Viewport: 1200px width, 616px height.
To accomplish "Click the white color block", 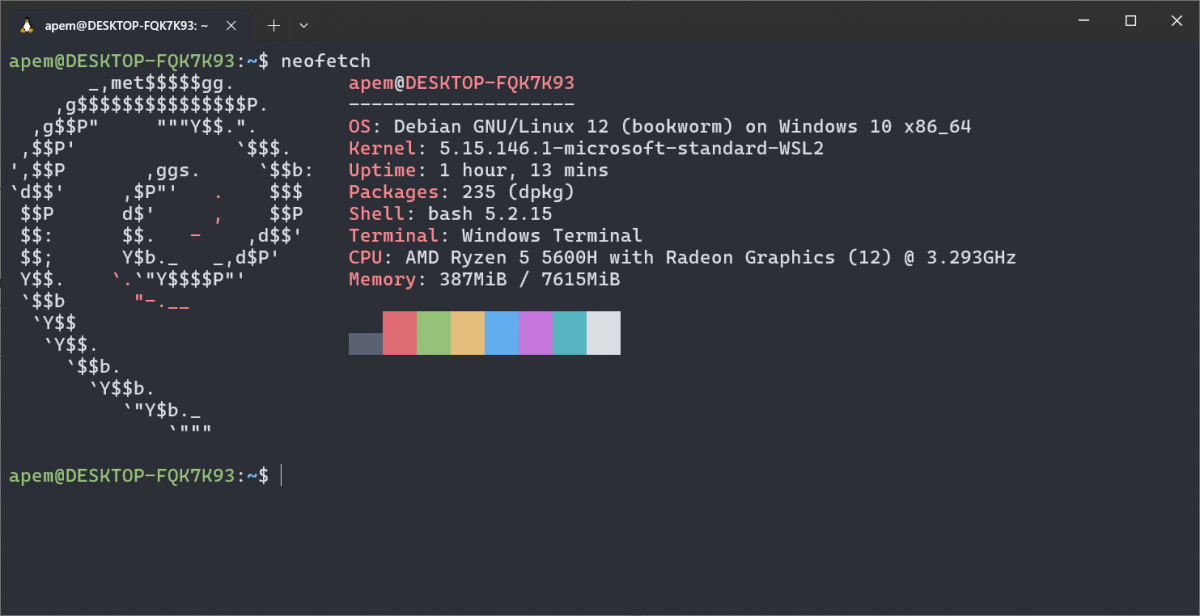I will tap(604, 332).
